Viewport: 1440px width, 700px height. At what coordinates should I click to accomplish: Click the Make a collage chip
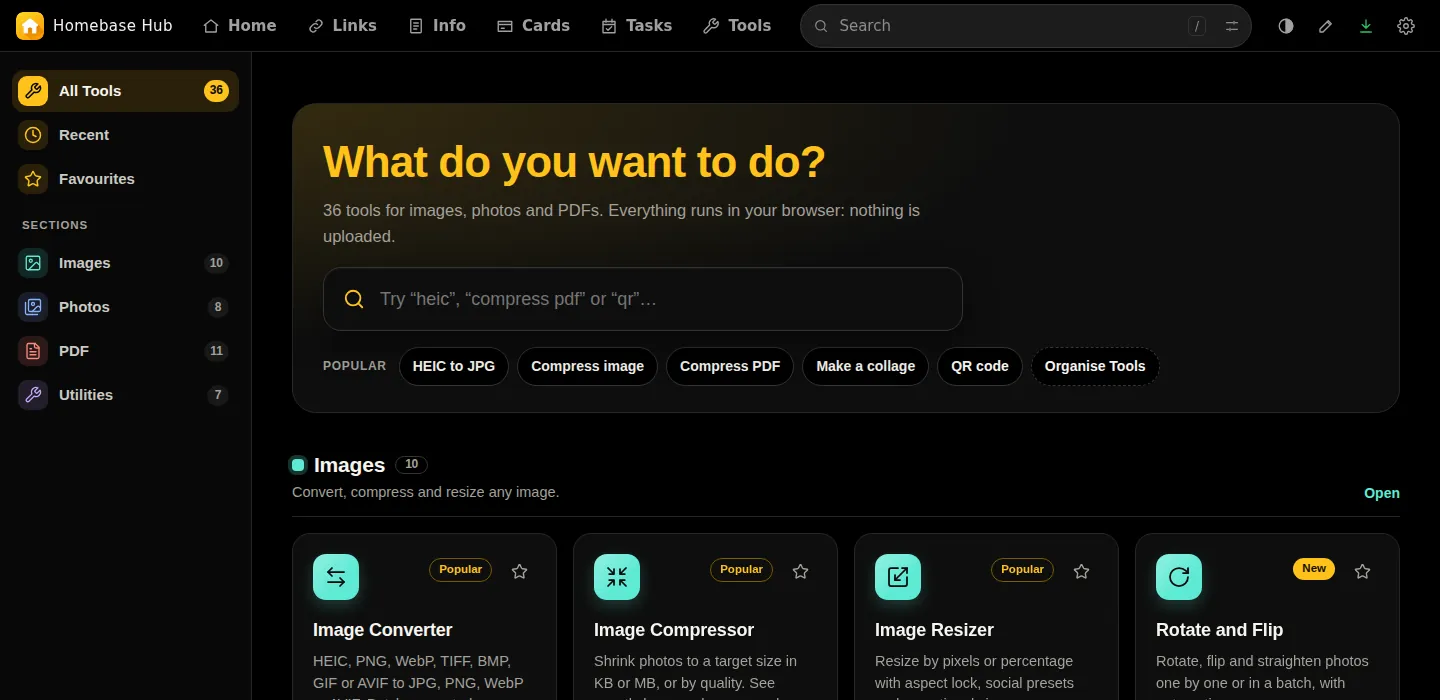866,366
